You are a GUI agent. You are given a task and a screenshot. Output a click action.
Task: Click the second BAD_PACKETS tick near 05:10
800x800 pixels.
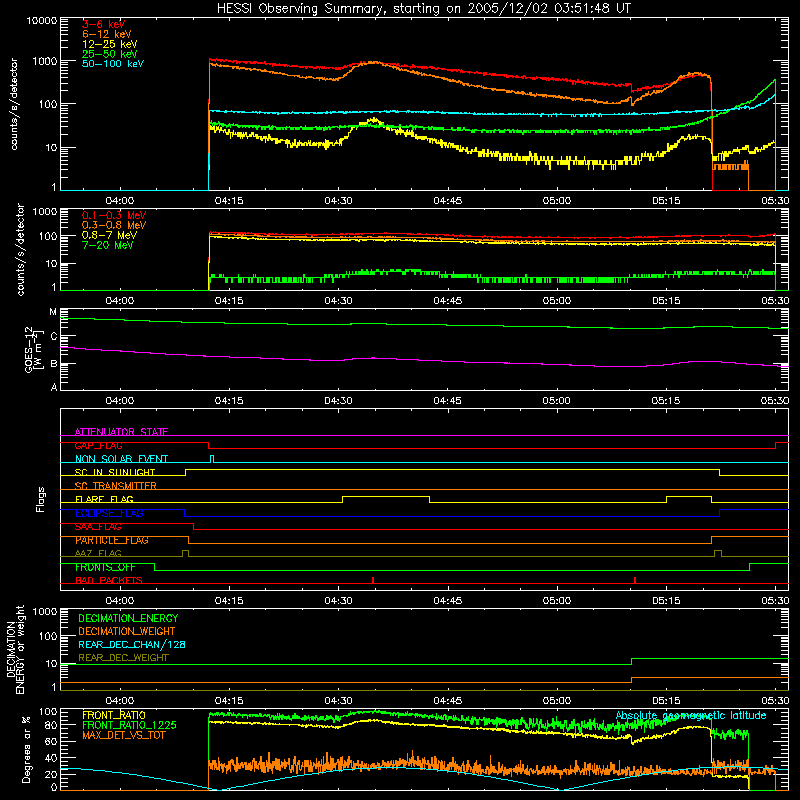click(x=635, y=580)
